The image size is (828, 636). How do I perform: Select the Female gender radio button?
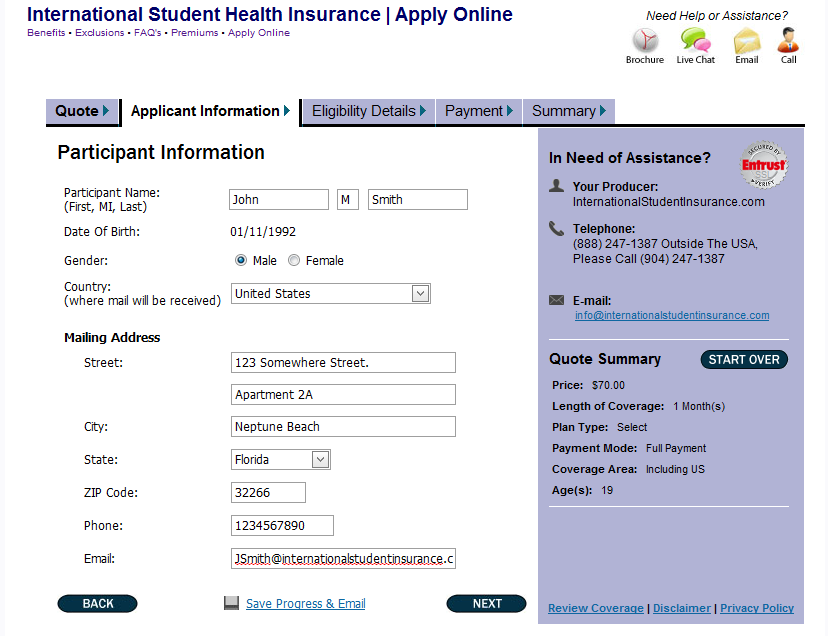coord(294,260)
